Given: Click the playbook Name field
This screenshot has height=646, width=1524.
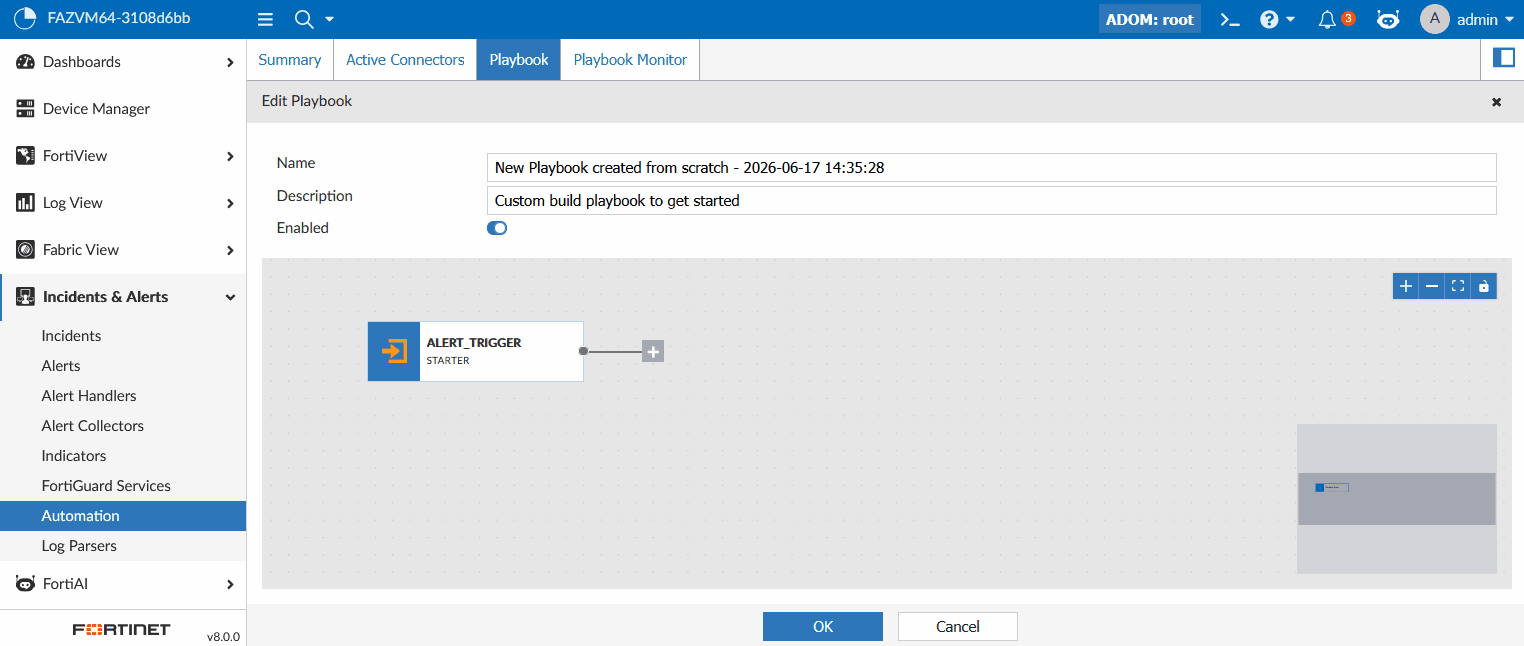Looking at the screenshot, I should 991,167.
